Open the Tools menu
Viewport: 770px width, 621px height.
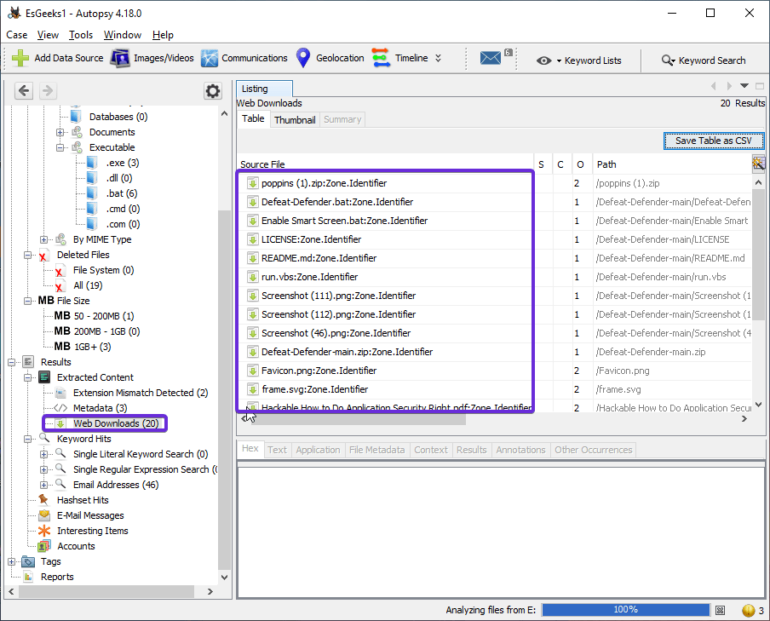coord(81,35)
